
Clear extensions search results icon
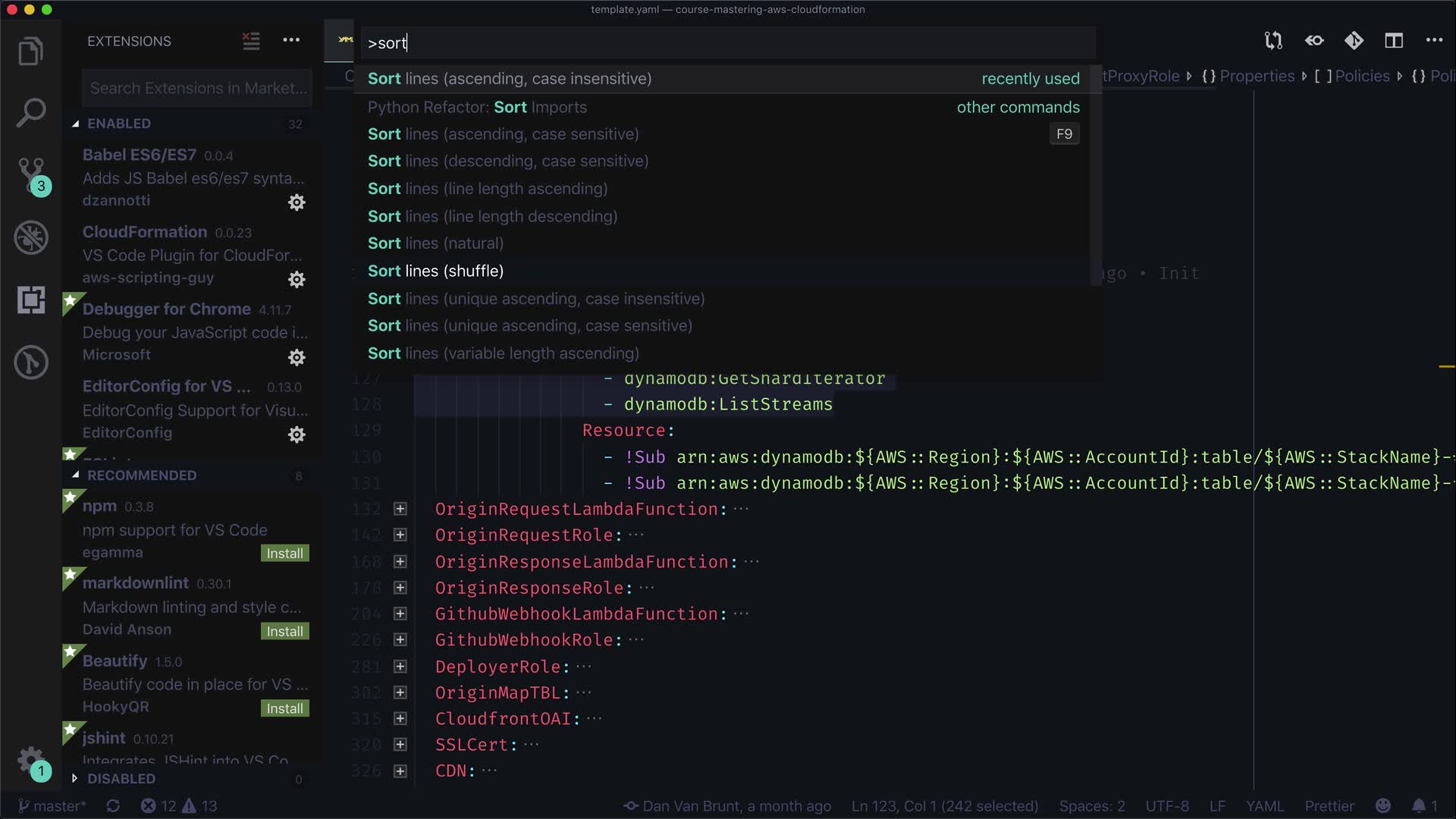coord(251,41)
